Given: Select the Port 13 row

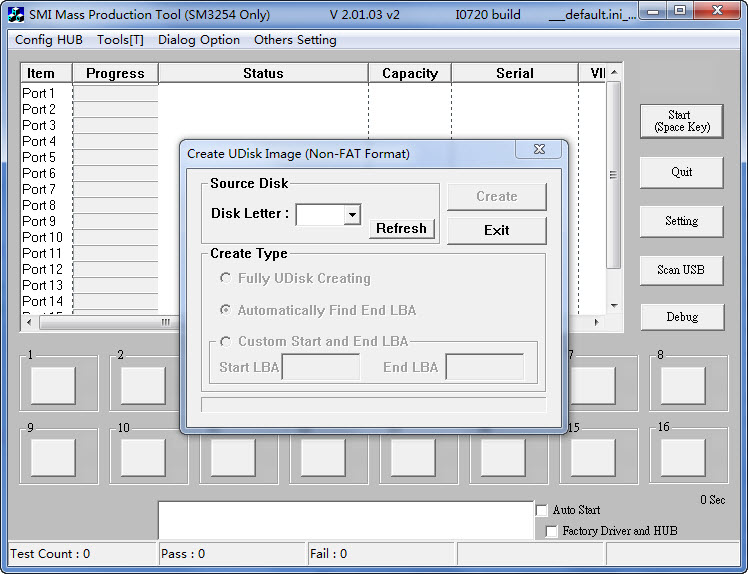Looking at the screenshot, I should [x=42, y=285].
